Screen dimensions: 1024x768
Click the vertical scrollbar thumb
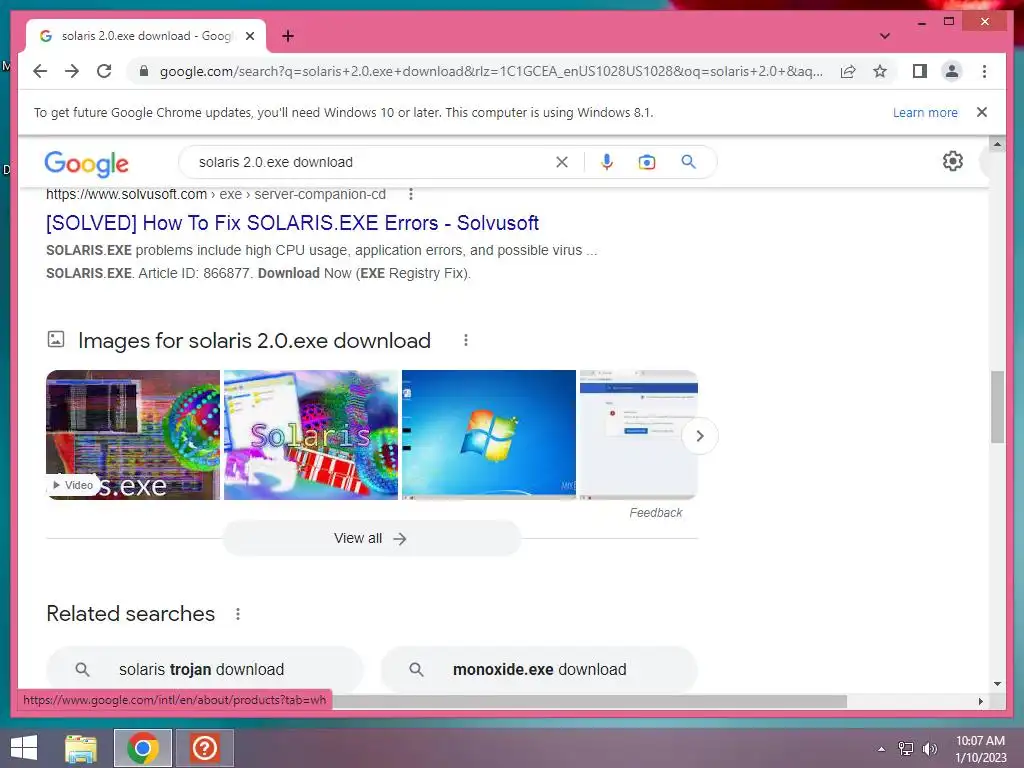point(997,407)
